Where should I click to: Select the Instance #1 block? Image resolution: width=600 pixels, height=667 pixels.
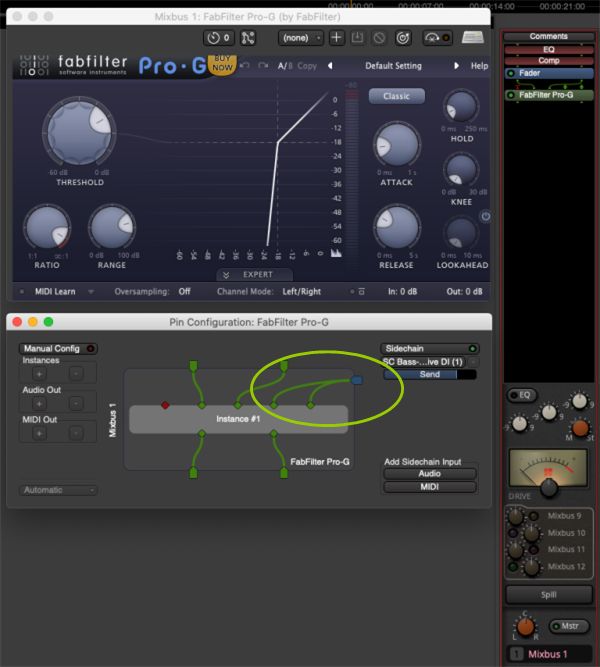[x=238, y=419]
